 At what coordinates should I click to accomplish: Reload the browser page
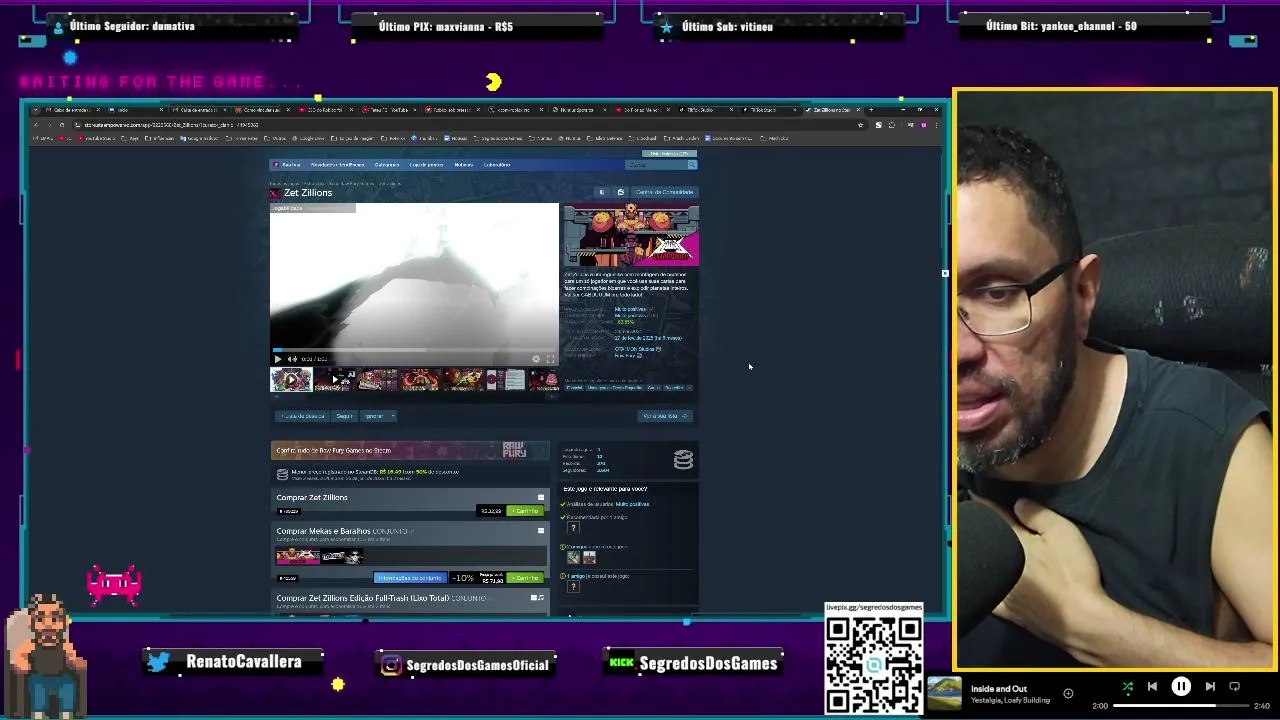(61, 125)
